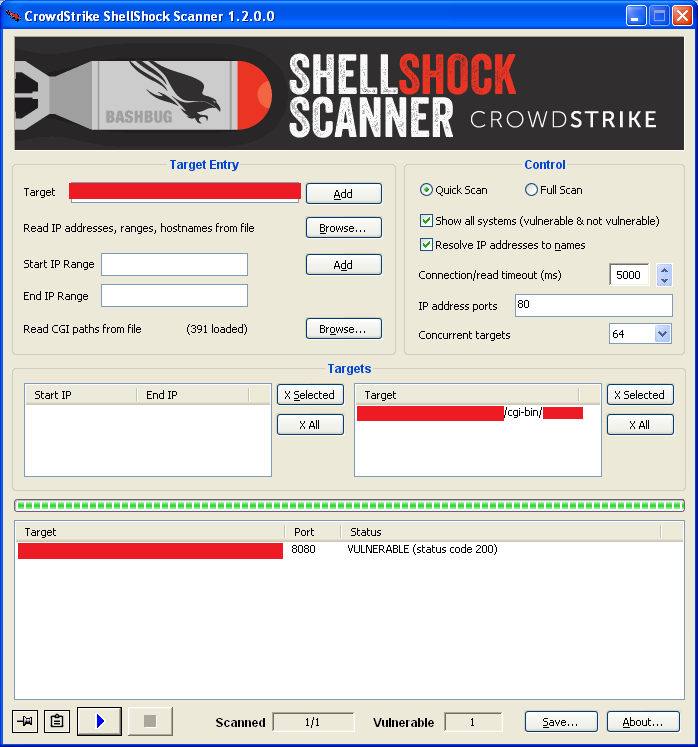The image size is (698, 747).
Task: Click the timeout value field showing 5000
Action: [629, 275]
